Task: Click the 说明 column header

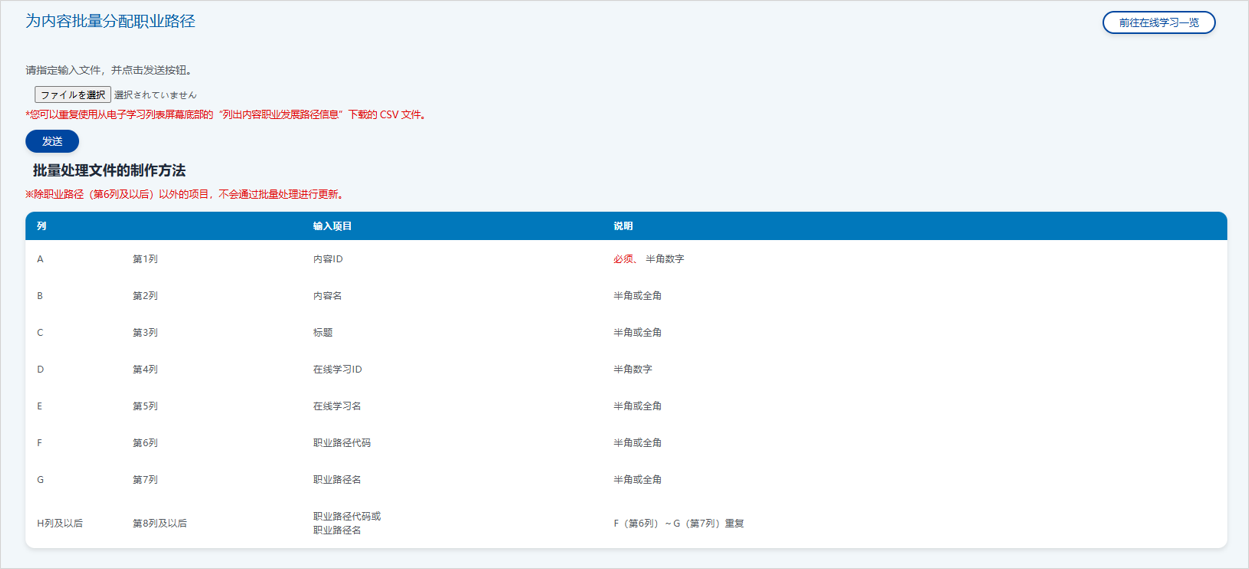Action: pyautogui.click(x=623, y=226)
